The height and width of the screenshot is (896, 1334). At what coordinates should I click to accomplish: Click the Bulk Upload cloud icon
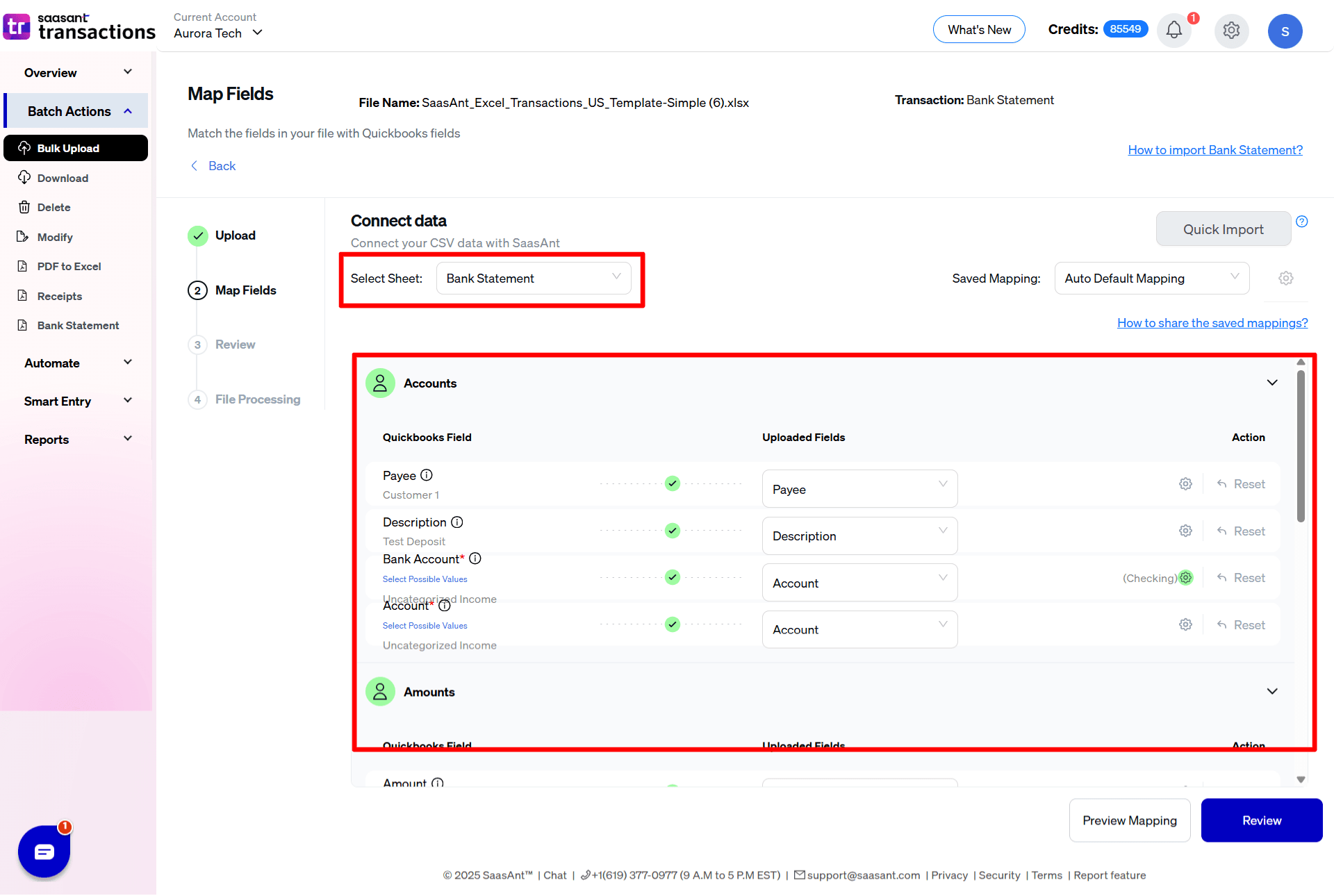(x=24, y=148)
